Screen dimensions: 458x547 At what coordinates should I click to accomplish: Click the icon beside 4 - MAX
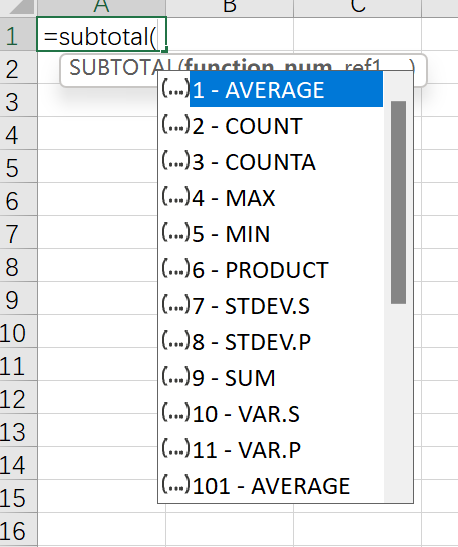(x=176, y=196)
